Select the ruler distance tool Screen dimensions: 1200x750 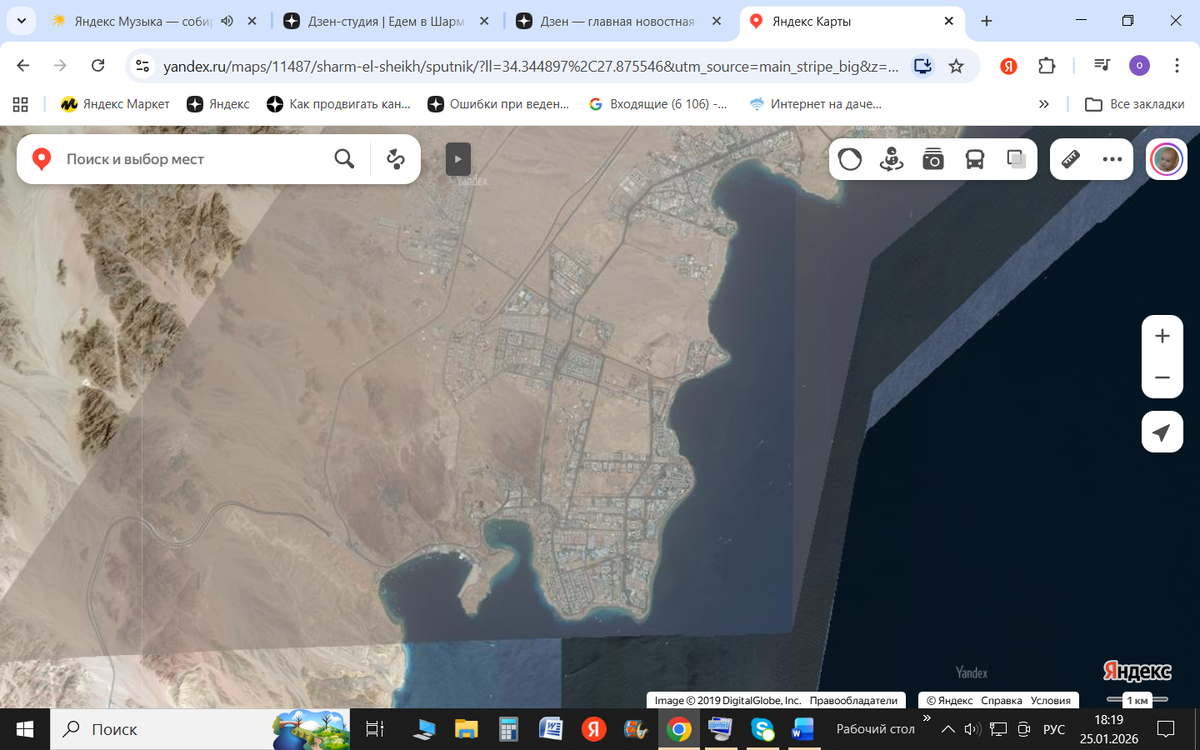1070,159
